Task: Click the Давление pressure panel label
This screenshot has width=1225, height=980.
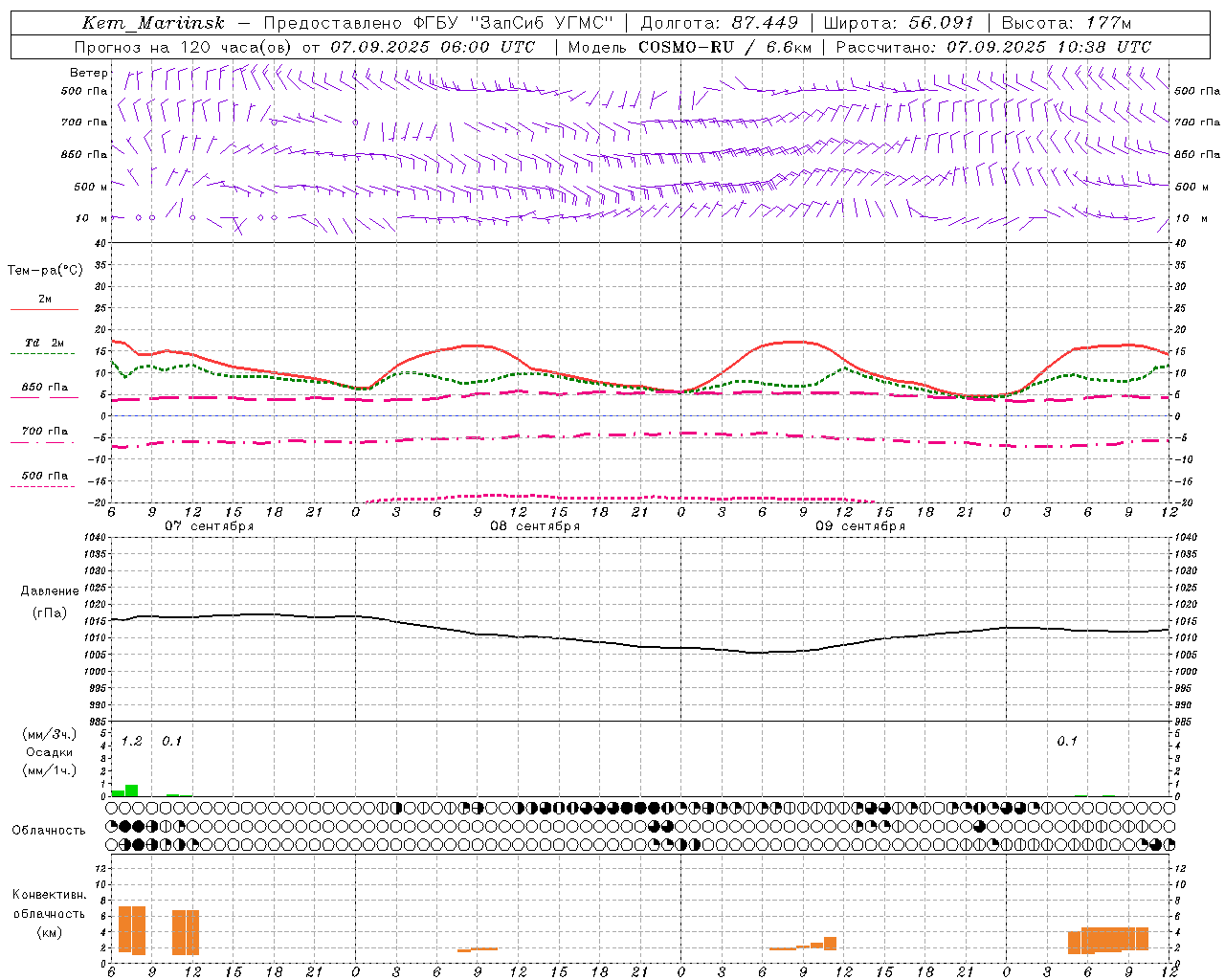Action: click(x=50, y=591)
